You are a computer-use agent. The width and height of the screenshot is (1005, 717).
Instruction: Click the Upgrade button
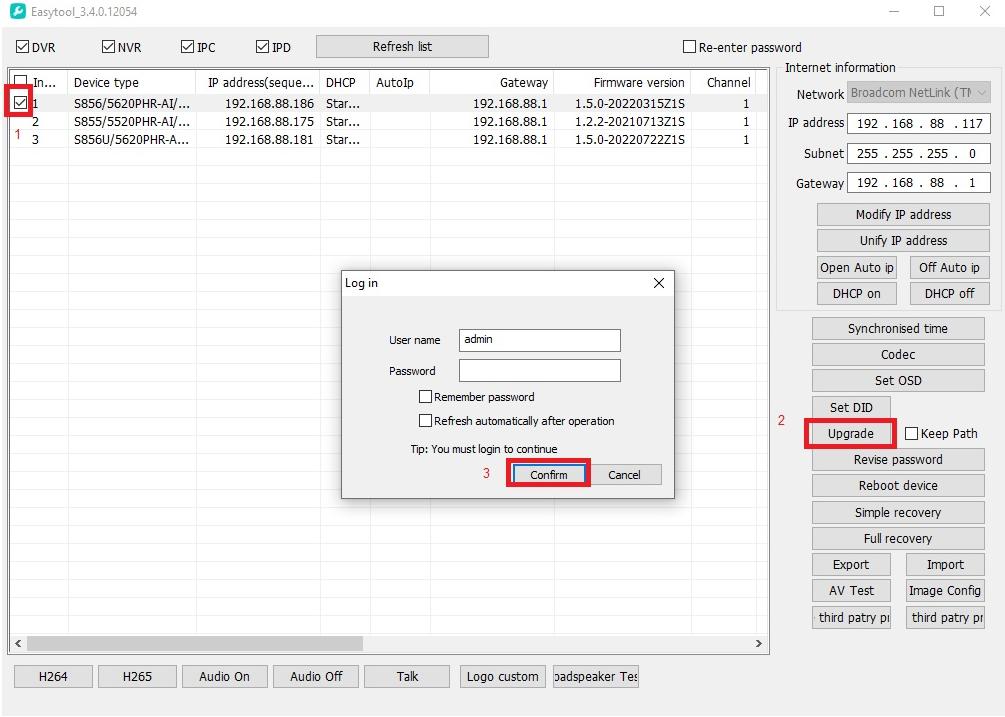coord(850,434)
